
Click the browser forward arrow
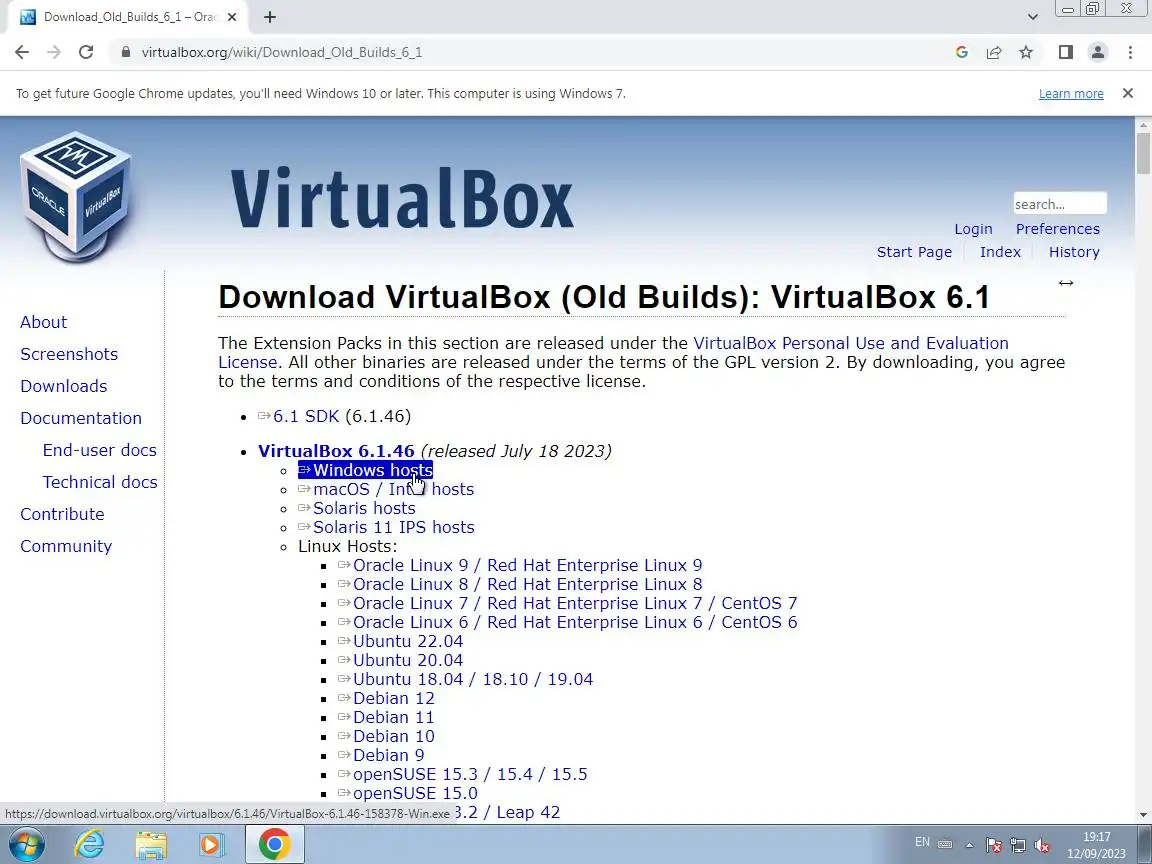(x=54, y=52)
